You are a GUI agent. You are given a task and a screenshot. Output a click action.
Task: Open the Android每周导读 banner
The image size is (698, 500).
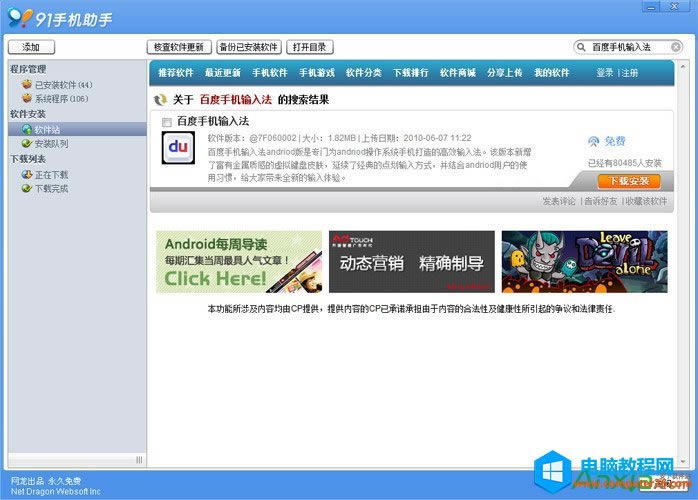tap(238, 262)
